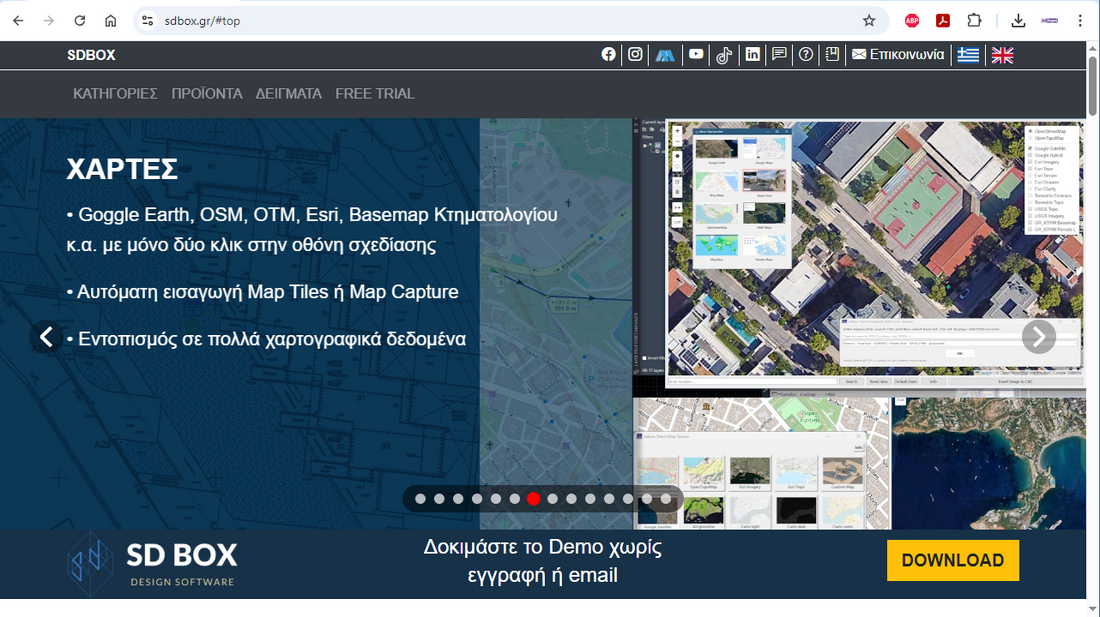The image size is (1100, 617).
Task: Open the notebook manual icon in header
Action: tap(832, 54)
